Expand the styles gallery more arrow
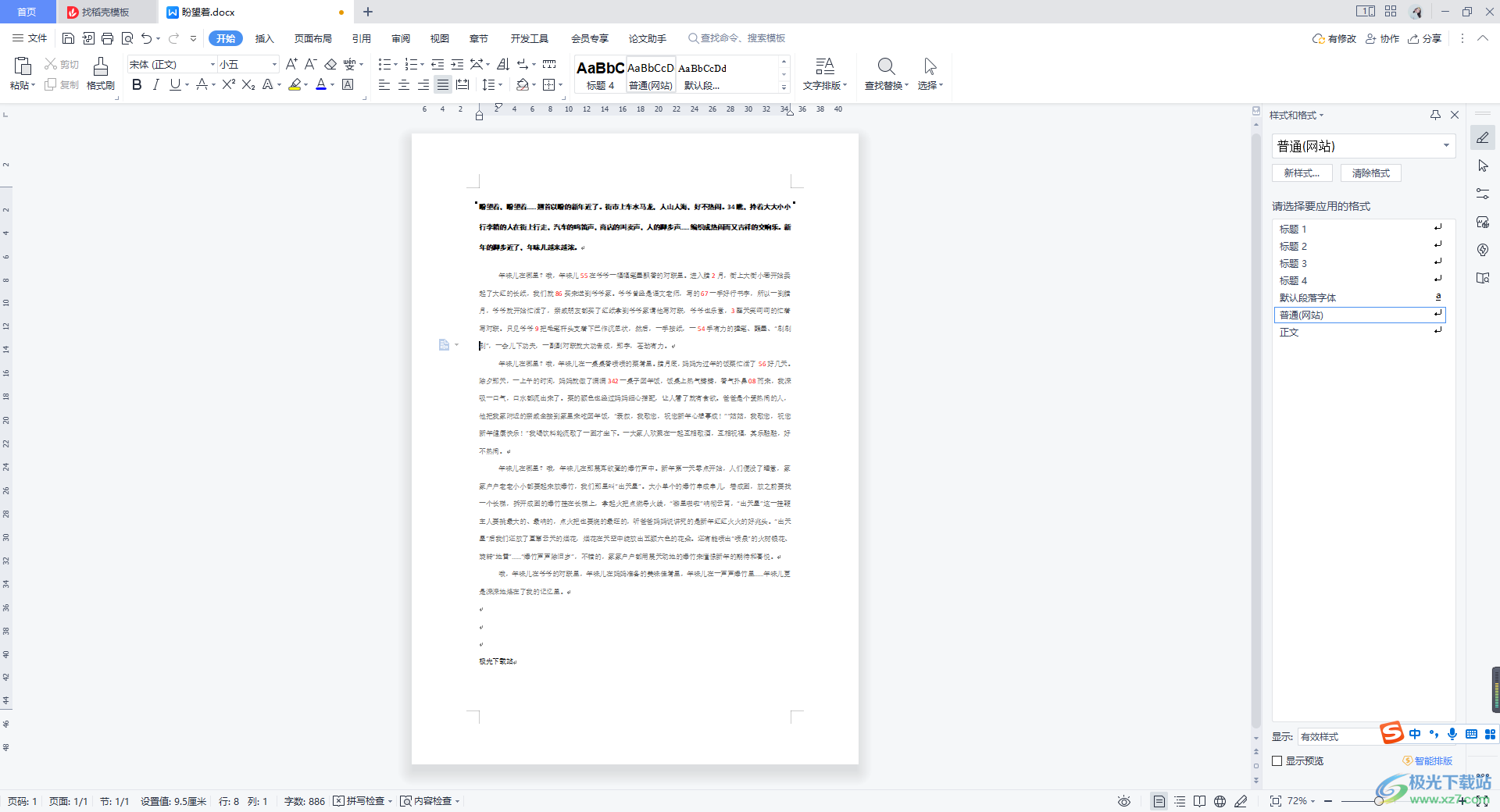1500x812 pixels. tap(784, 86)
